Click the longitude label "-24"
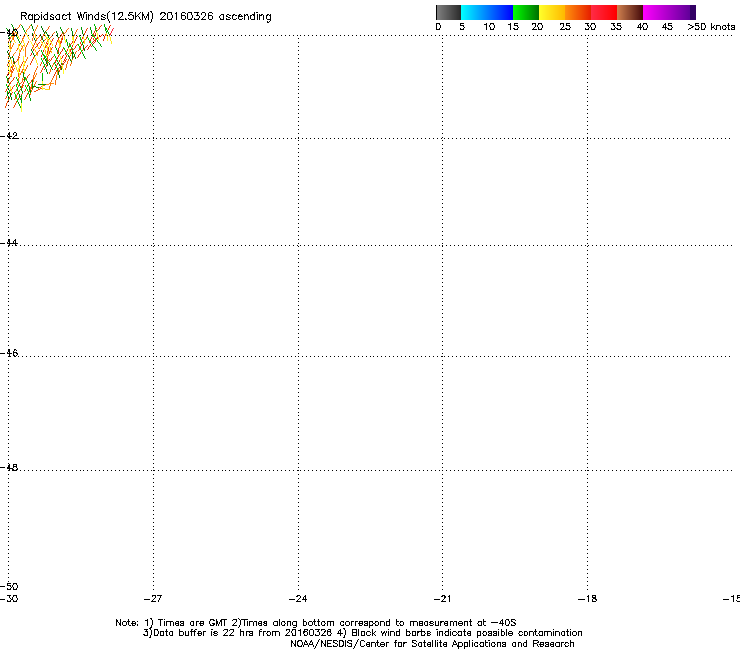The image size is (740, 650). 298,599
